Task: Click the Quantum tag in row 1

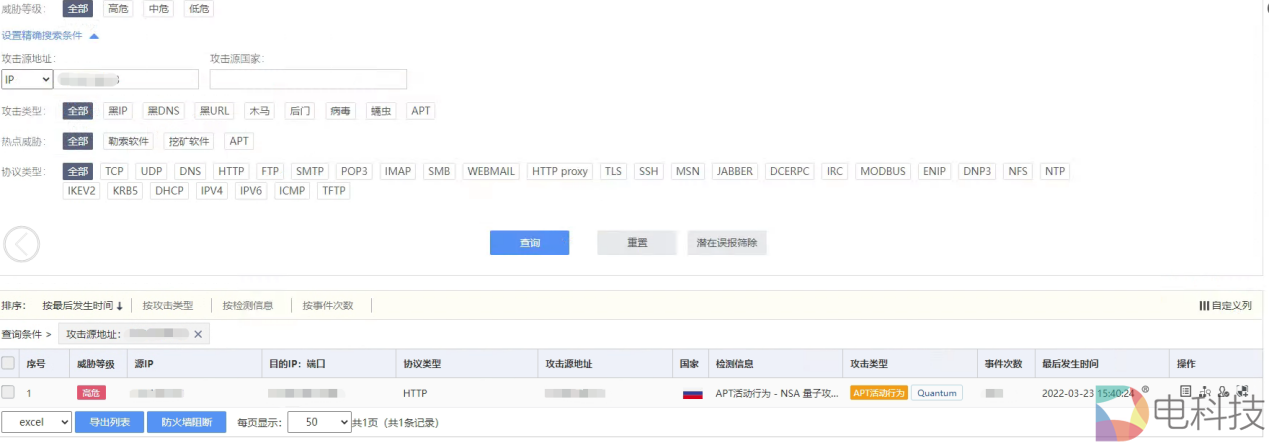Action: click(x=937, y=393)
